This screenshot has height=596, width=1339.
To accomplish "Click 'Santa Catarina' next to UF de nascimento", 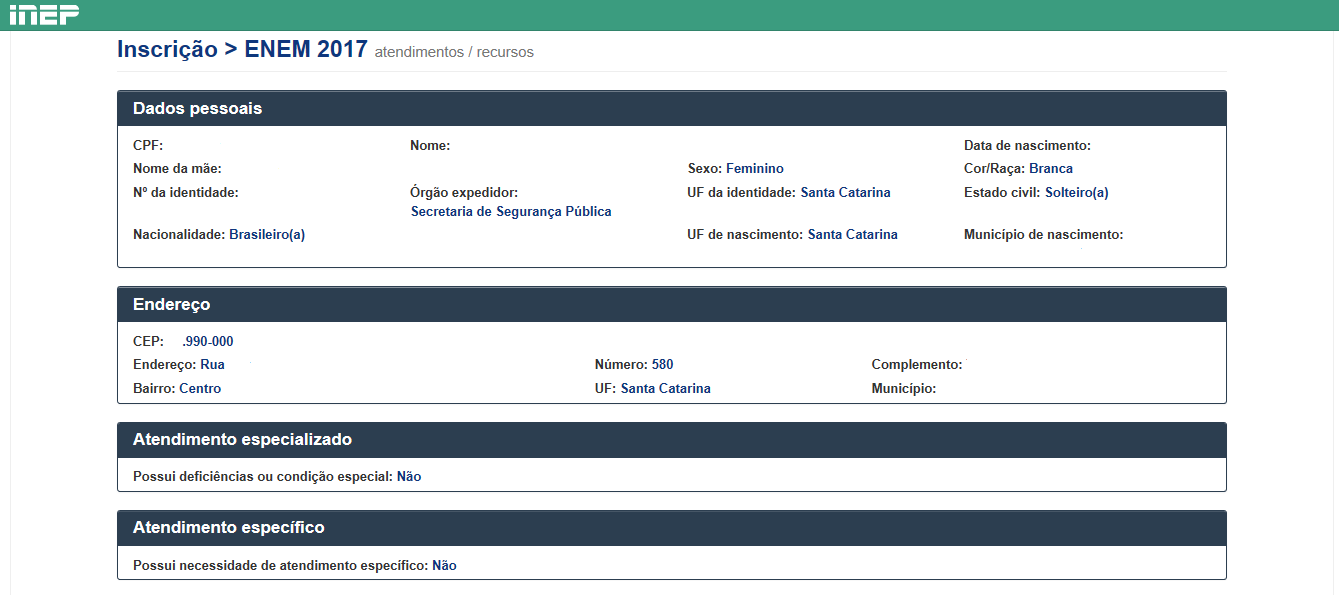I will click(853, 235).
